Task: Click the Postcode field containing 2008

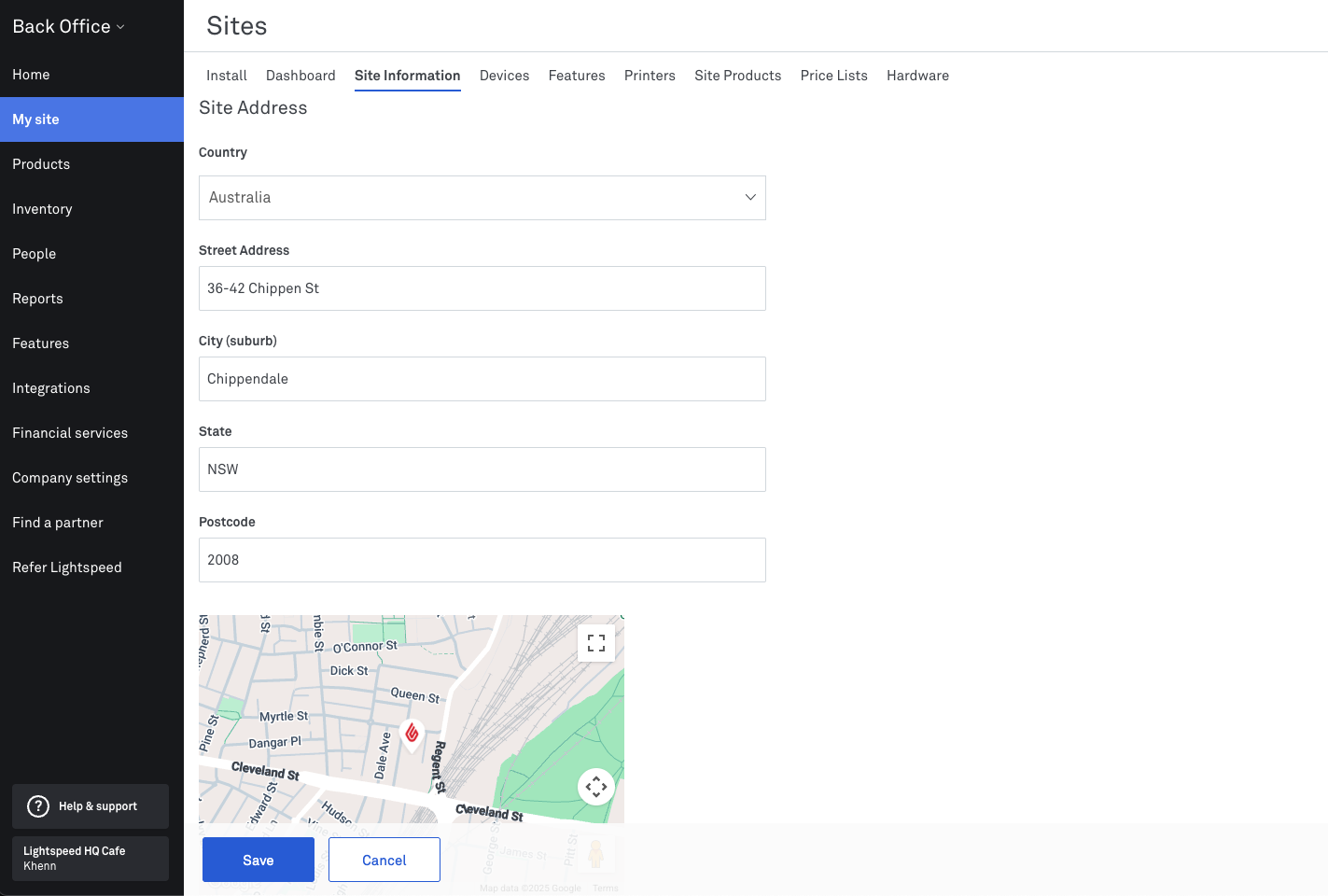Action: (482, 560)
